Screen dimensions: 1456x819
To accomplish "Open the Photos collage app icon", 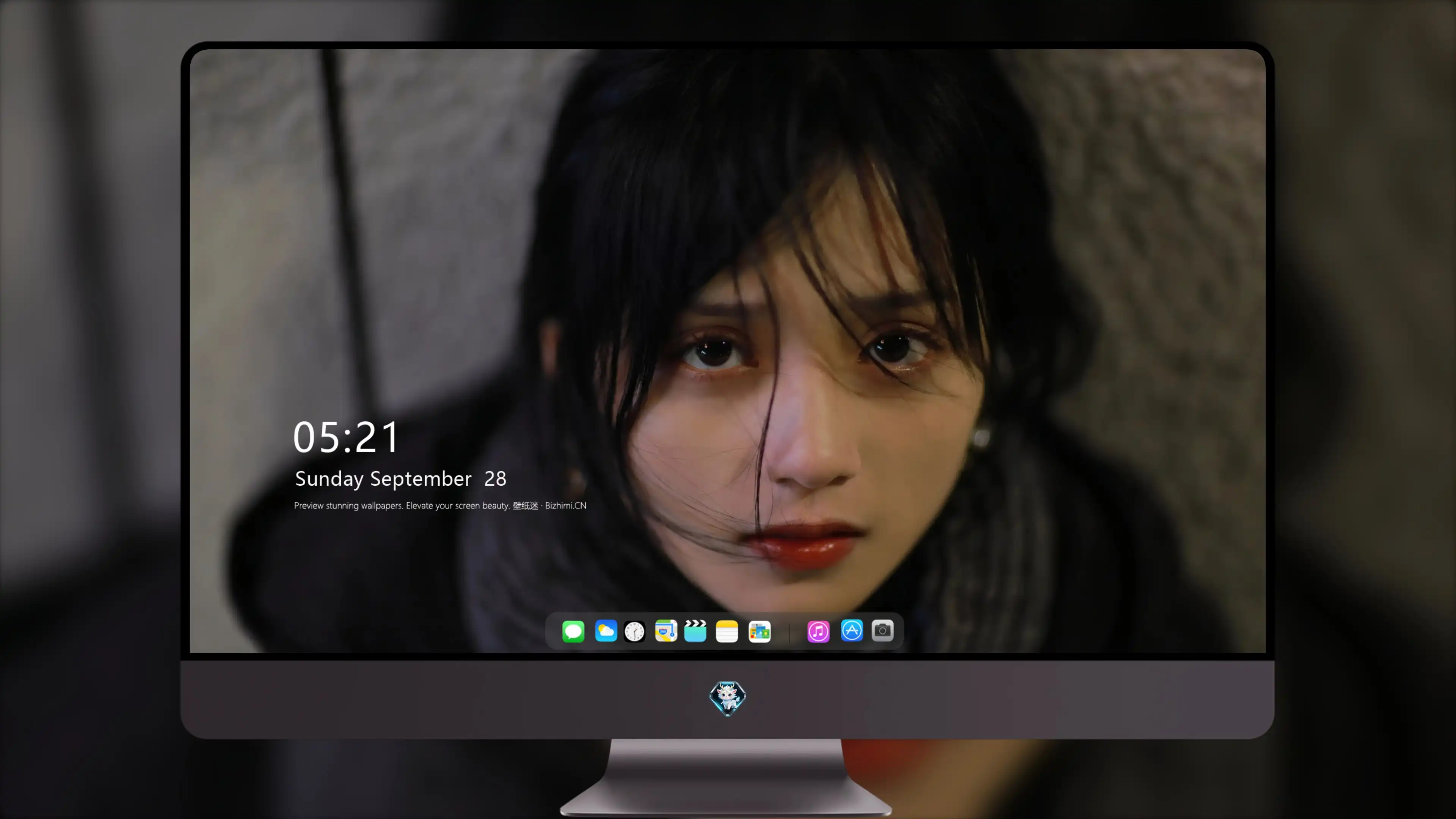I will [x=759, y=631].
